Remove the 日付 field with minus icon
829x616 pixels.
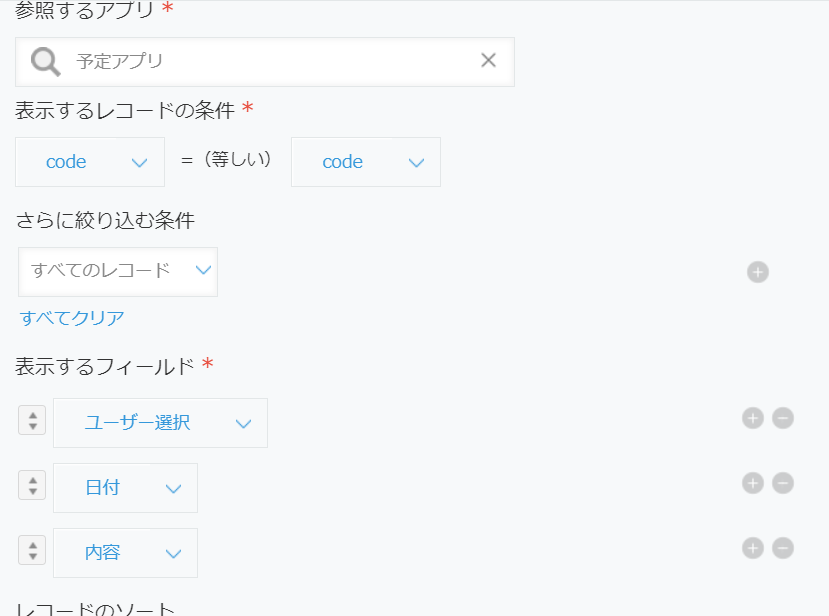pyautogui.click(x=782, y=483)
